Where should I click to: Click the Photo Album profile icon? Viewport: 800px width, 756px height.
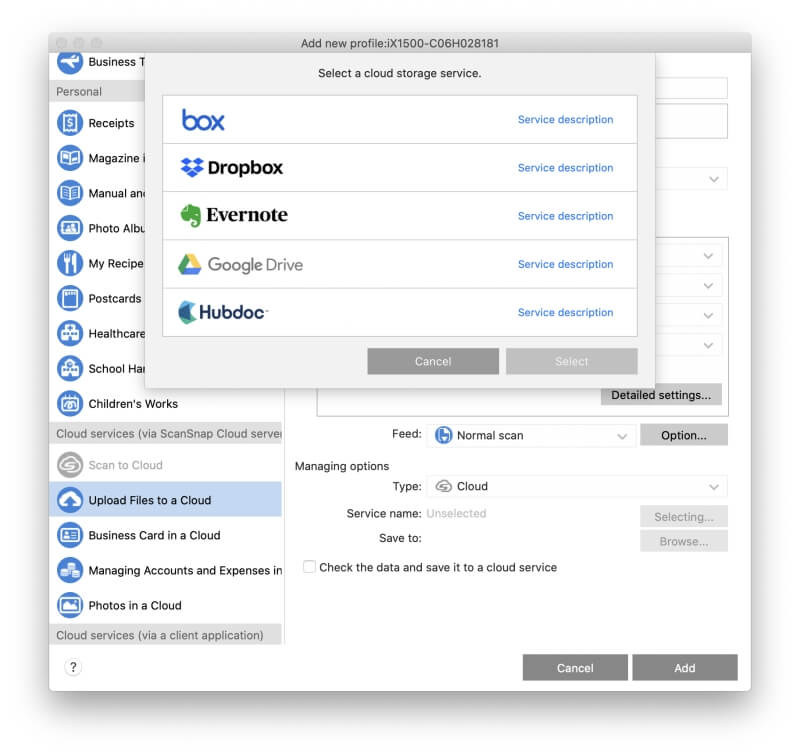[x=70, y=228]
